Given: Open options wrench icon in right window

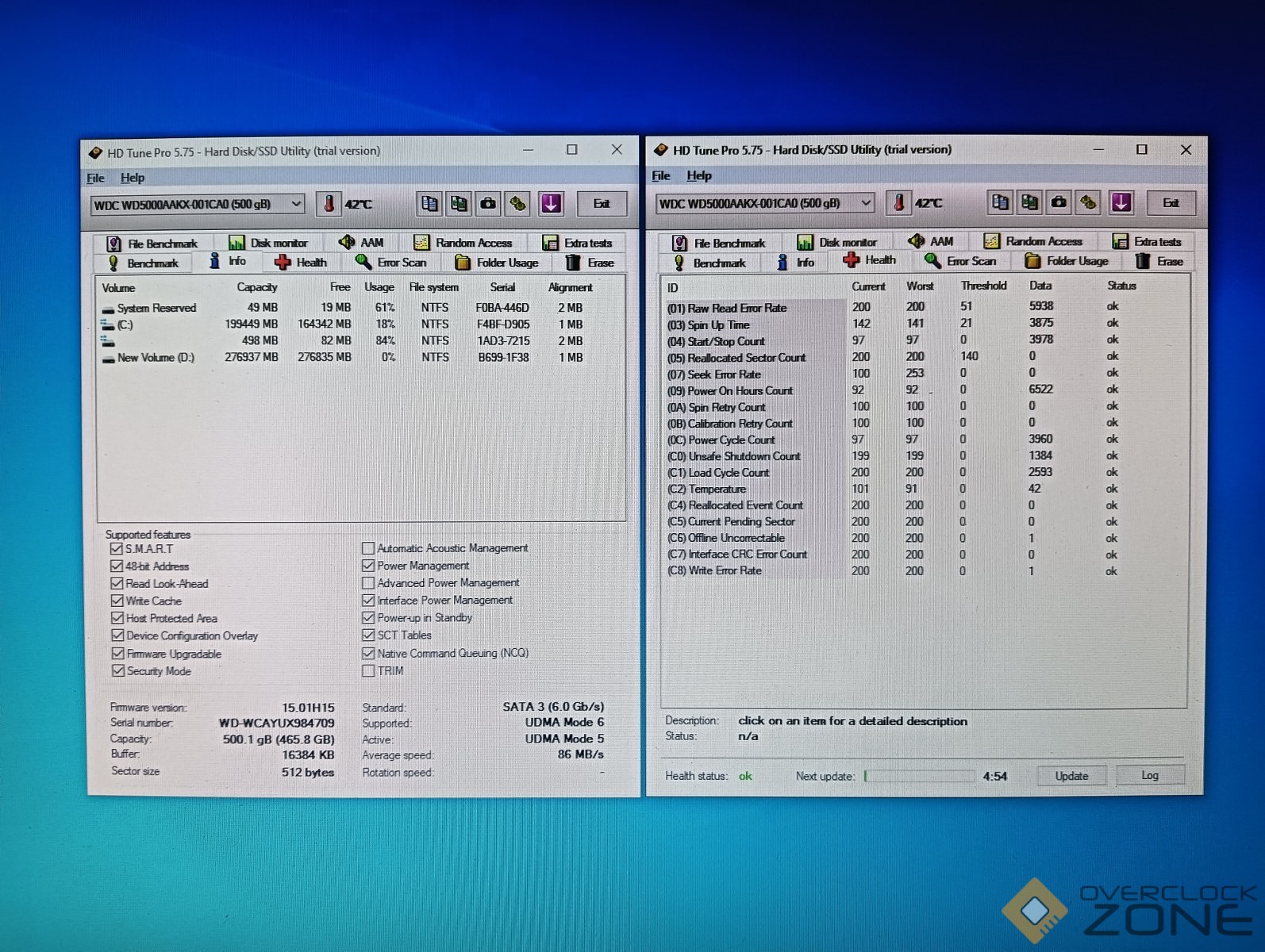Looking at the screenshot, I should 1088,202.
